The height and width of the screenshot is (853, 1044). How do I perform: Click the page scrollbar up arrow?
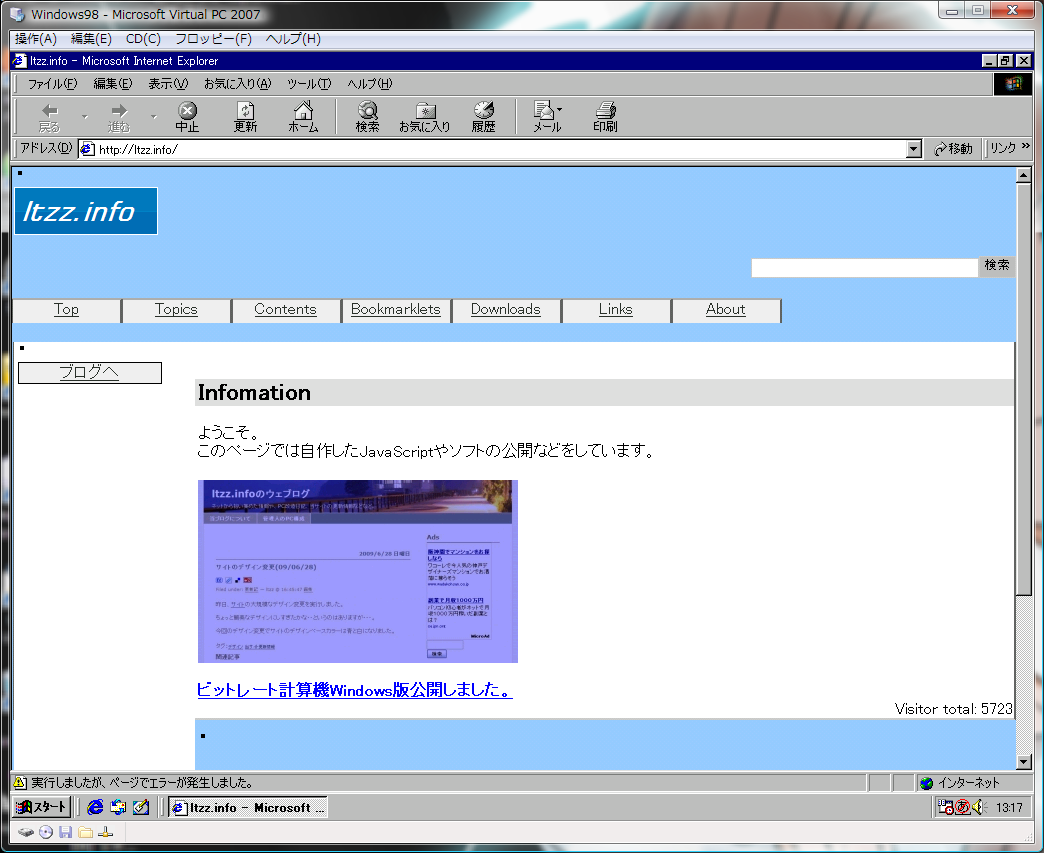(1024, 176)
